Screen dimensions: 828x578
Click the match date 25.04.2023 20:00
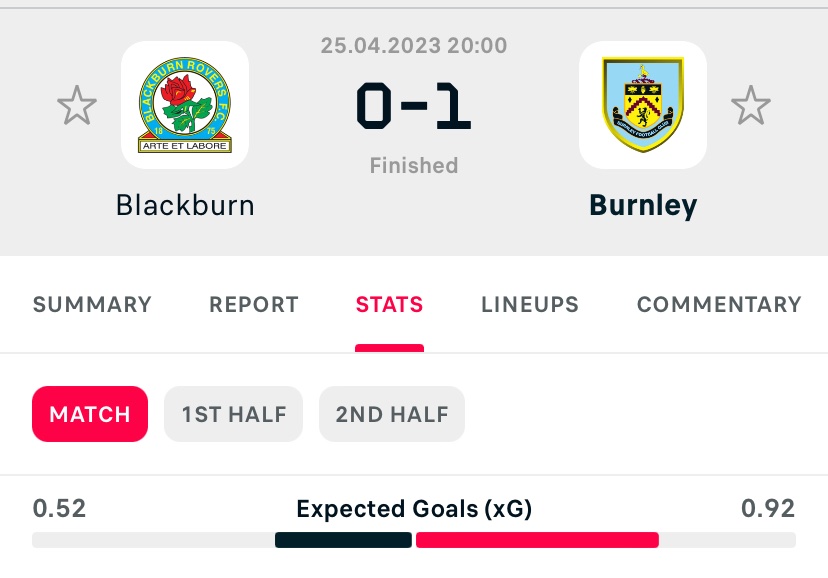click(x=413, y=45)
